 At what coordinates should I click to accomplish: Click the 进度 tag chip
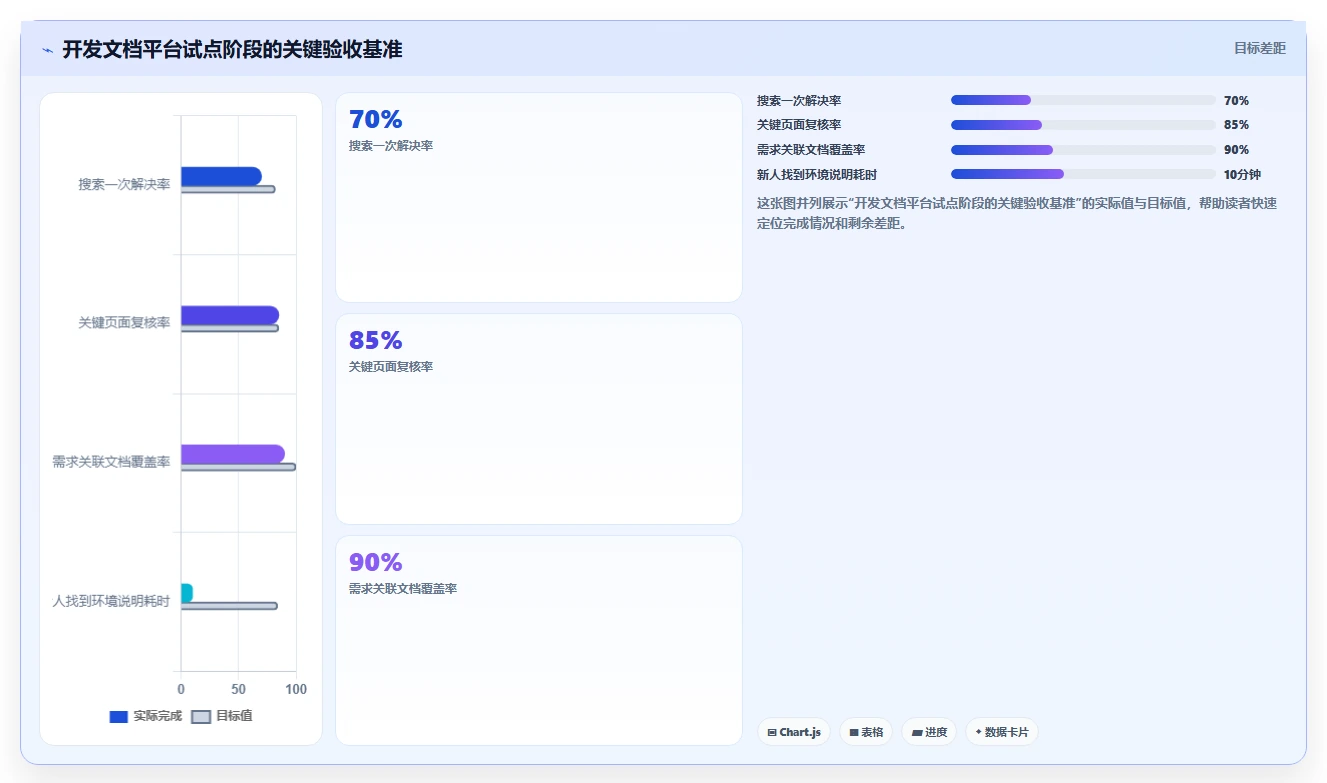click(929, 732)
